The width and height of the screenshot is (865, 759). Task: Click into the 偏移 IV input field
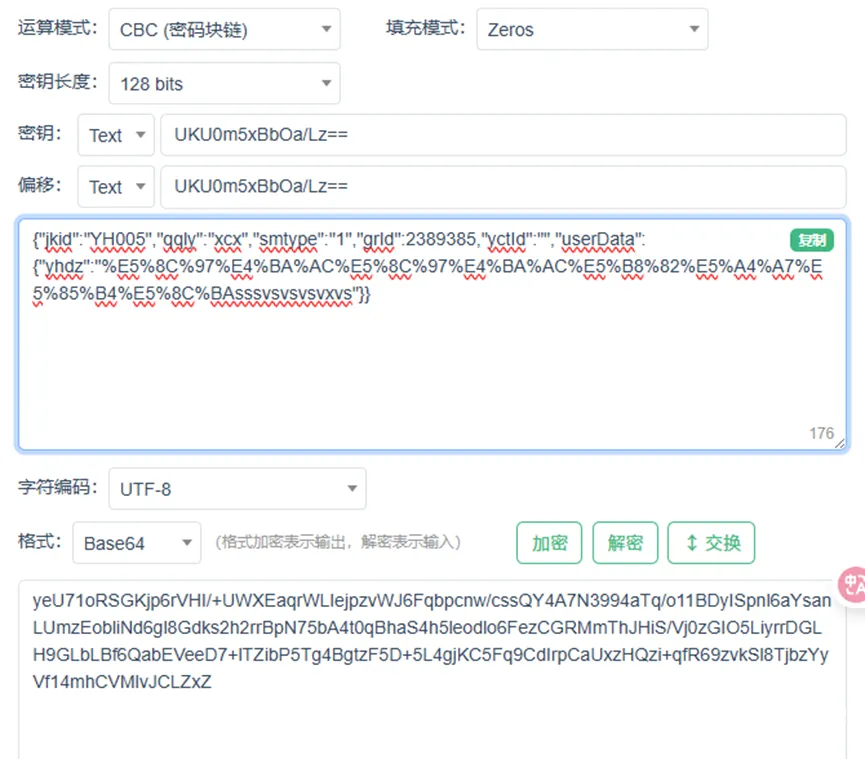500,187
